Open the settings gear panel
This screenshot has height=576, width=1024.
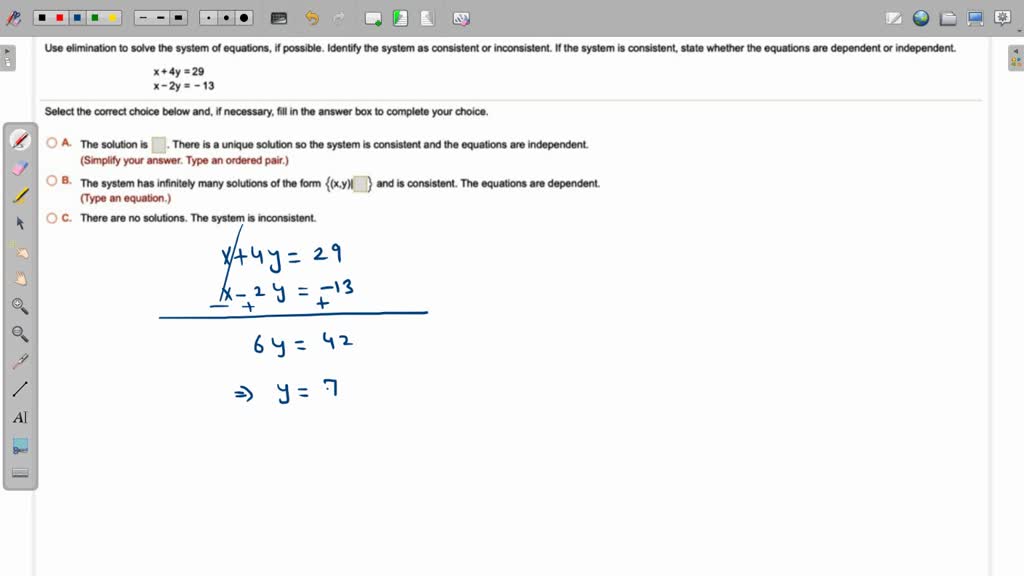(x=1001, y=17)
